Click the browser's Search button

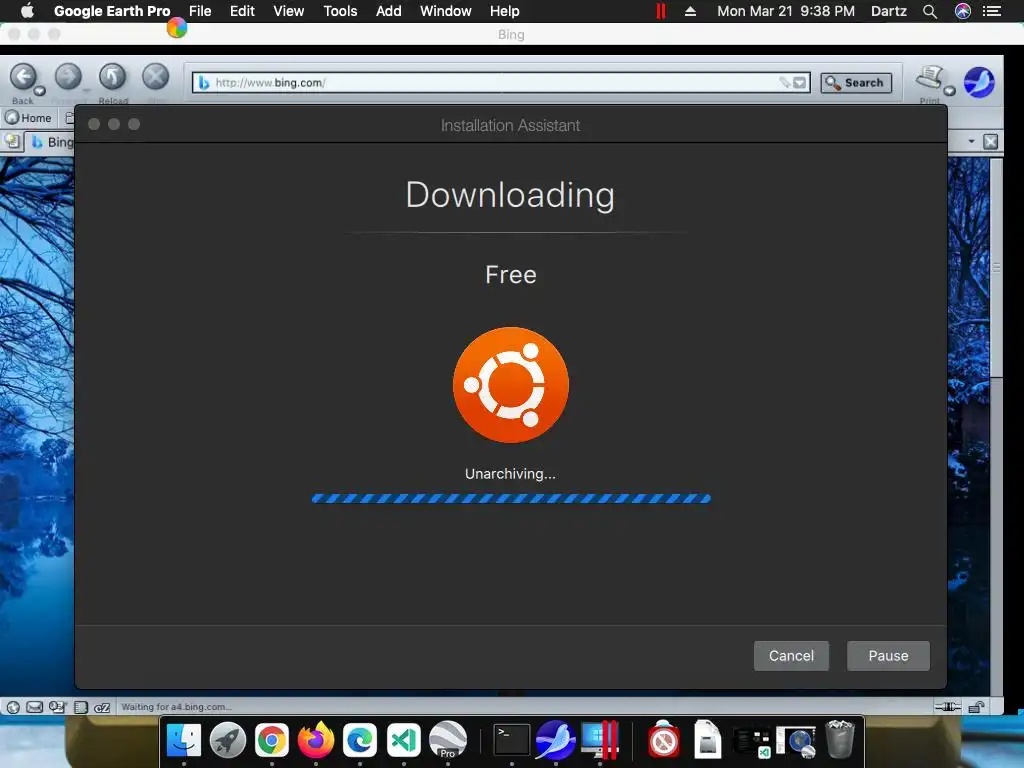tap(856, 83)
